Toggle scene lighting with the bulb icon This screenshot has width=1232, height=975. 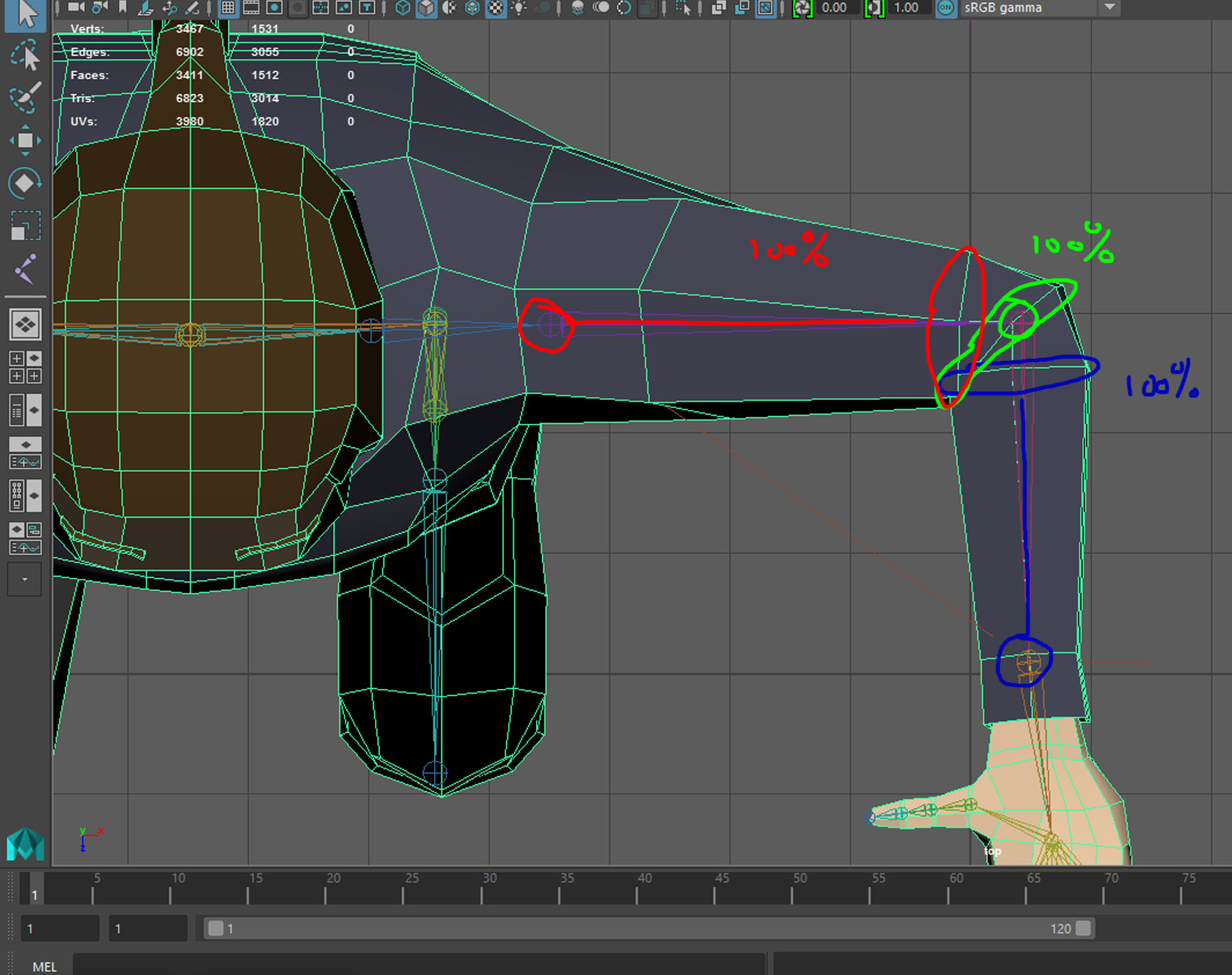pos(520,9)
